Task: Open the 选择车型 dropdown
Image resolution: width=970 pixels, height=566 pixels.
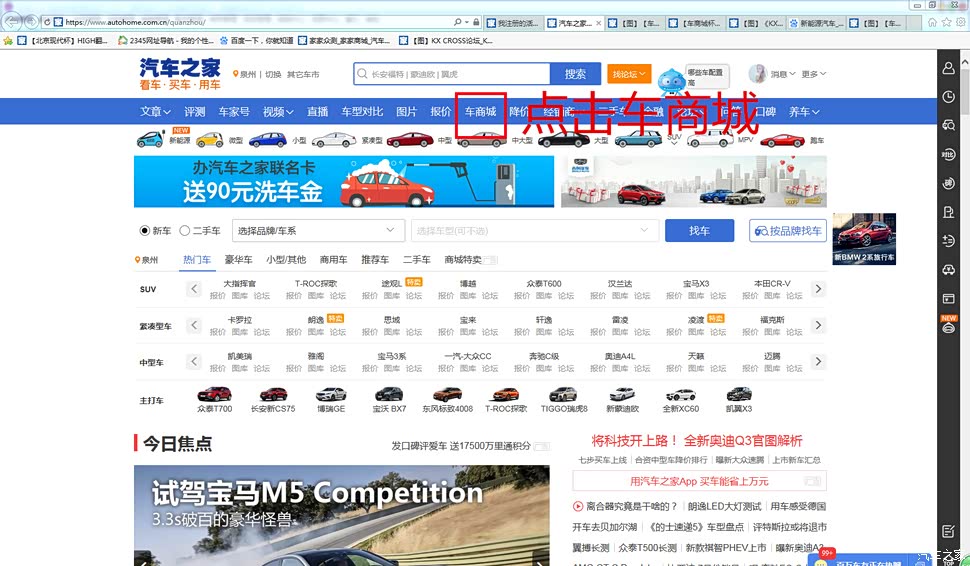Action: tap(534, 230)
